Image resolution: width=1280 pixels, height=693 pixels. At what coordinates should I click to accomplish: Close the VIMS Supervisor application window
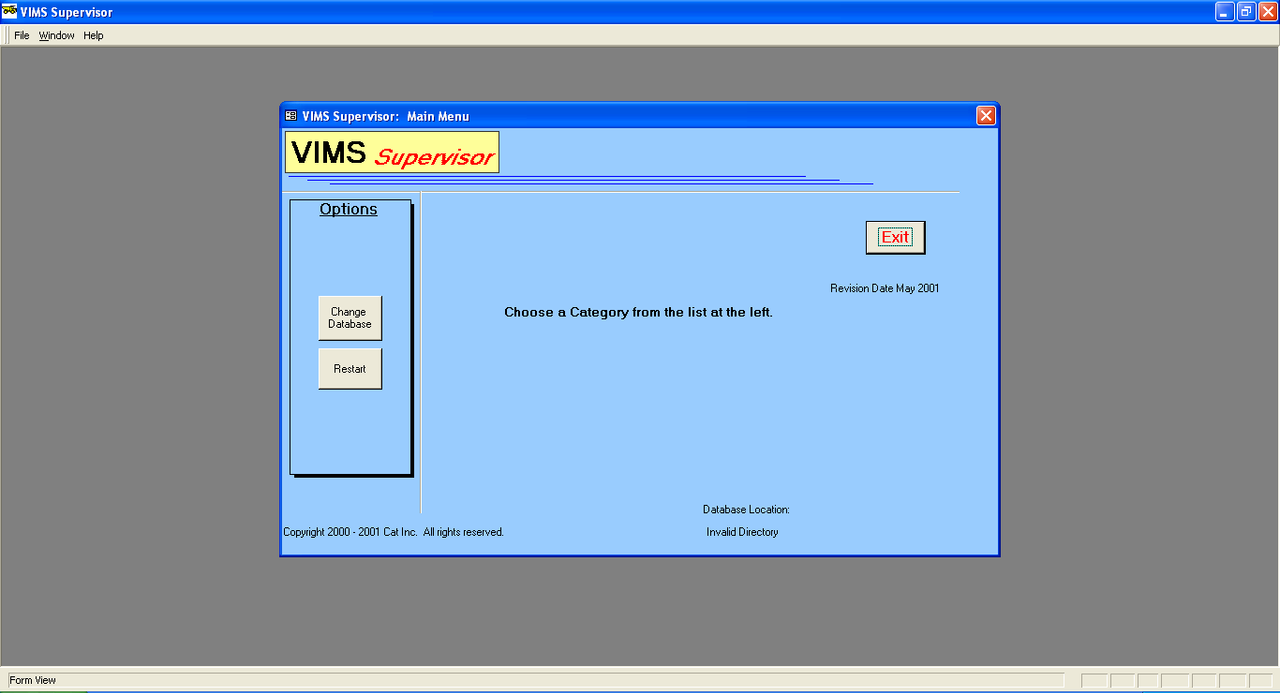[1268, 12]
